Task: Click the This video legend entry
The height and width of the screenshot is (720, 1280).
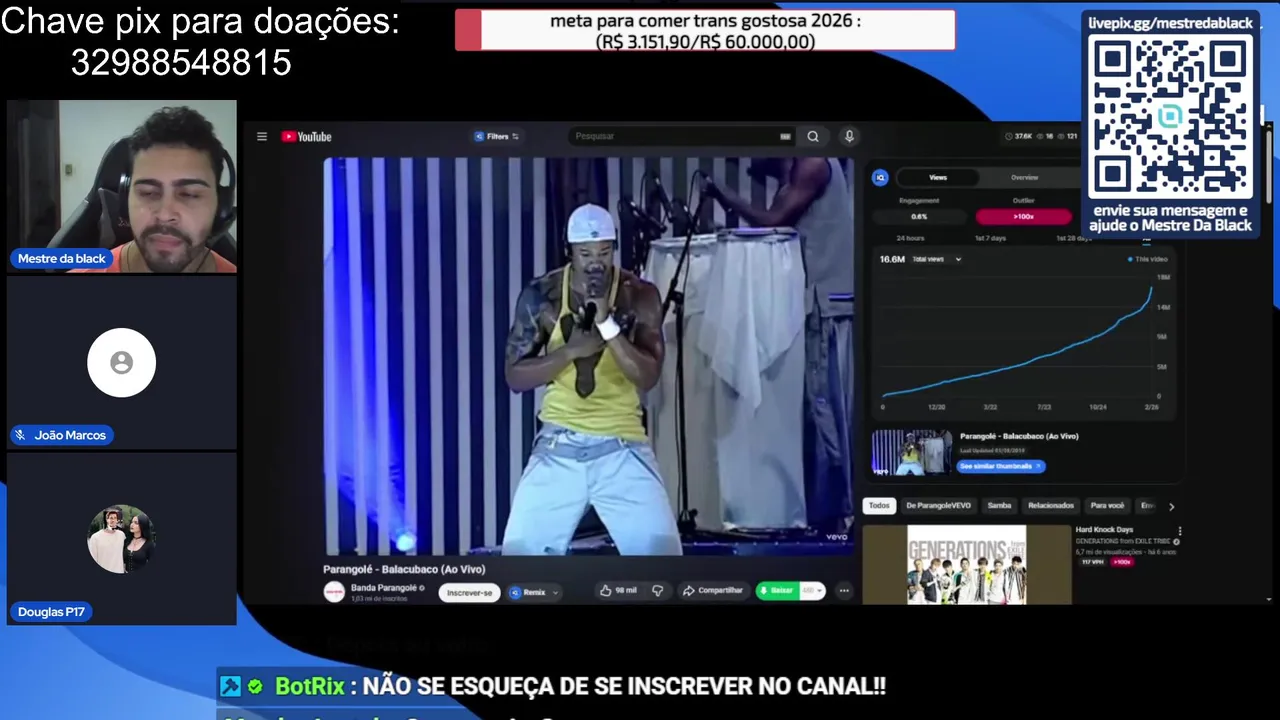Action: point(1147,259)
